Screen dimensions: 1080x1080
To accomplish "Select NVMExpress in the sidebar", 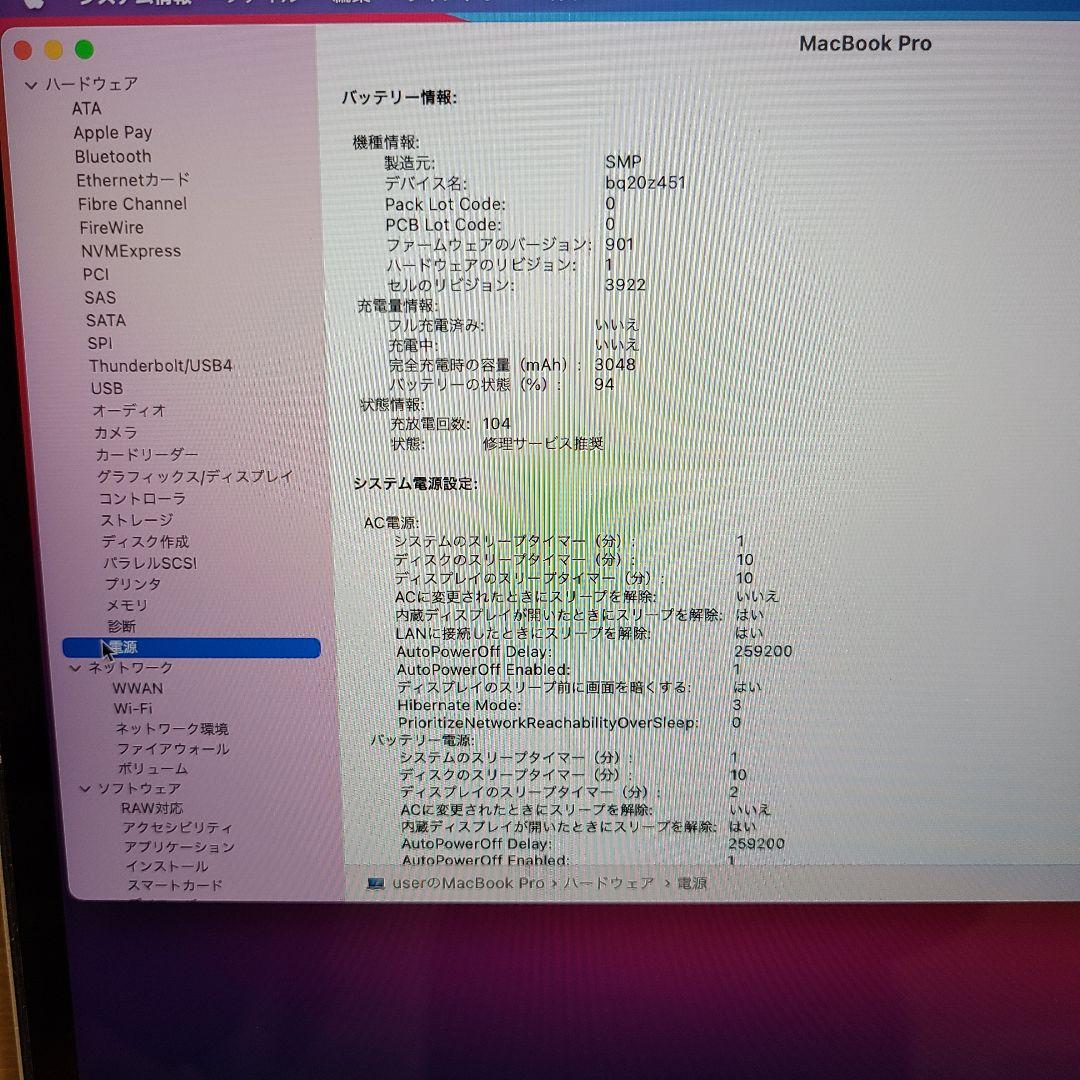I will coord(131,251).
